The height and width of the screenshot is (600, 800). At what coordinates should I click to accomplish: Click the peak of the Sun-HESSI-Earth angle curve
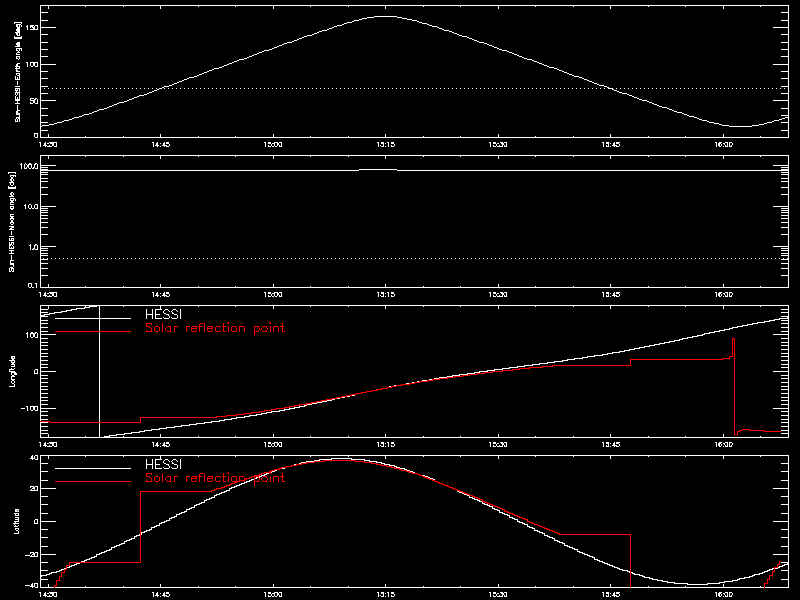pos(386,16)
